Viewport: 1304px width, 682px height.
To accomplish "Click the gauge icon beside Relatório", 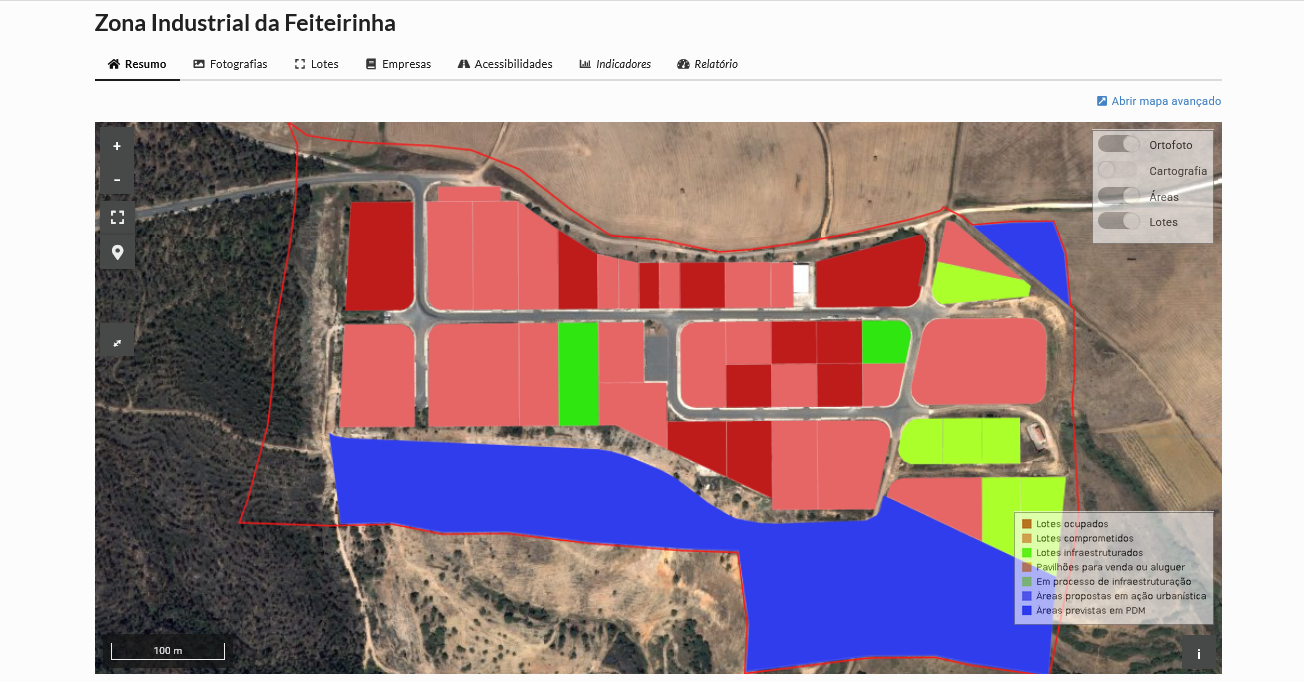I will (x=683, y=64).
